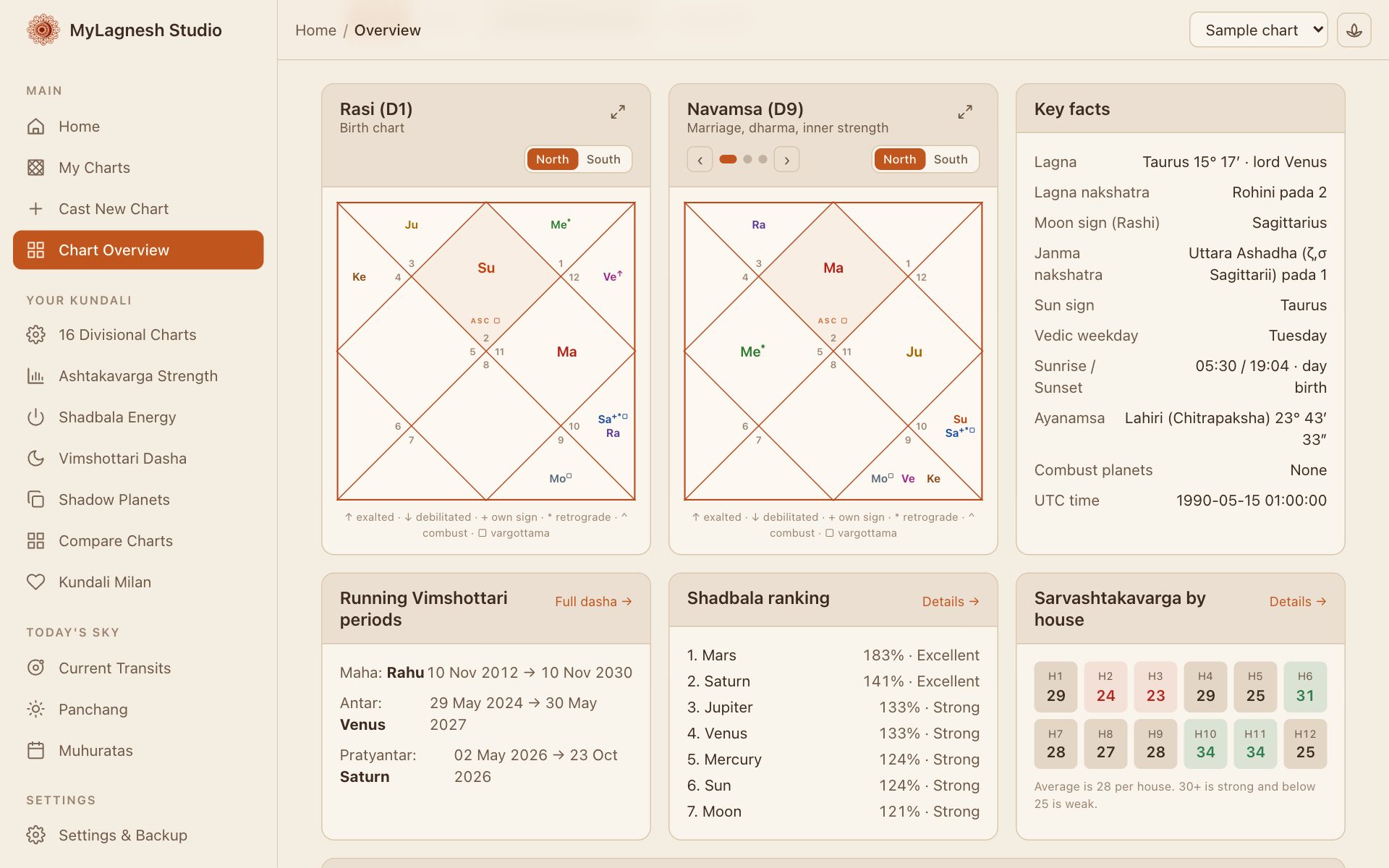Open Home via its house icon
The height and width of the screenshot is (868, 1389).
click(x=35, y=127)
